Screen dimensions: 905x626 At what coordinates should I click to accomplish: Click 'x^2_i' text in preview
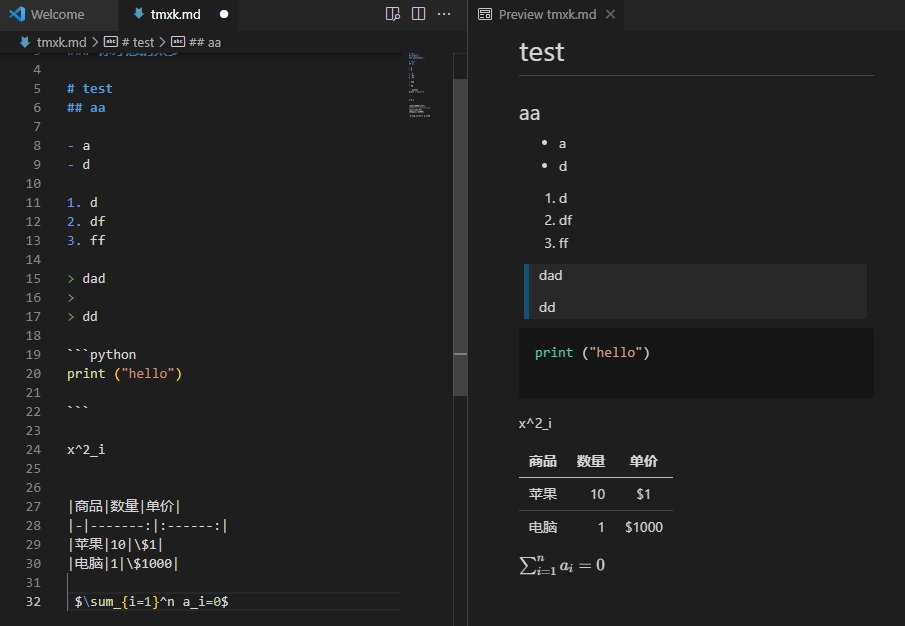coord(535,423)
